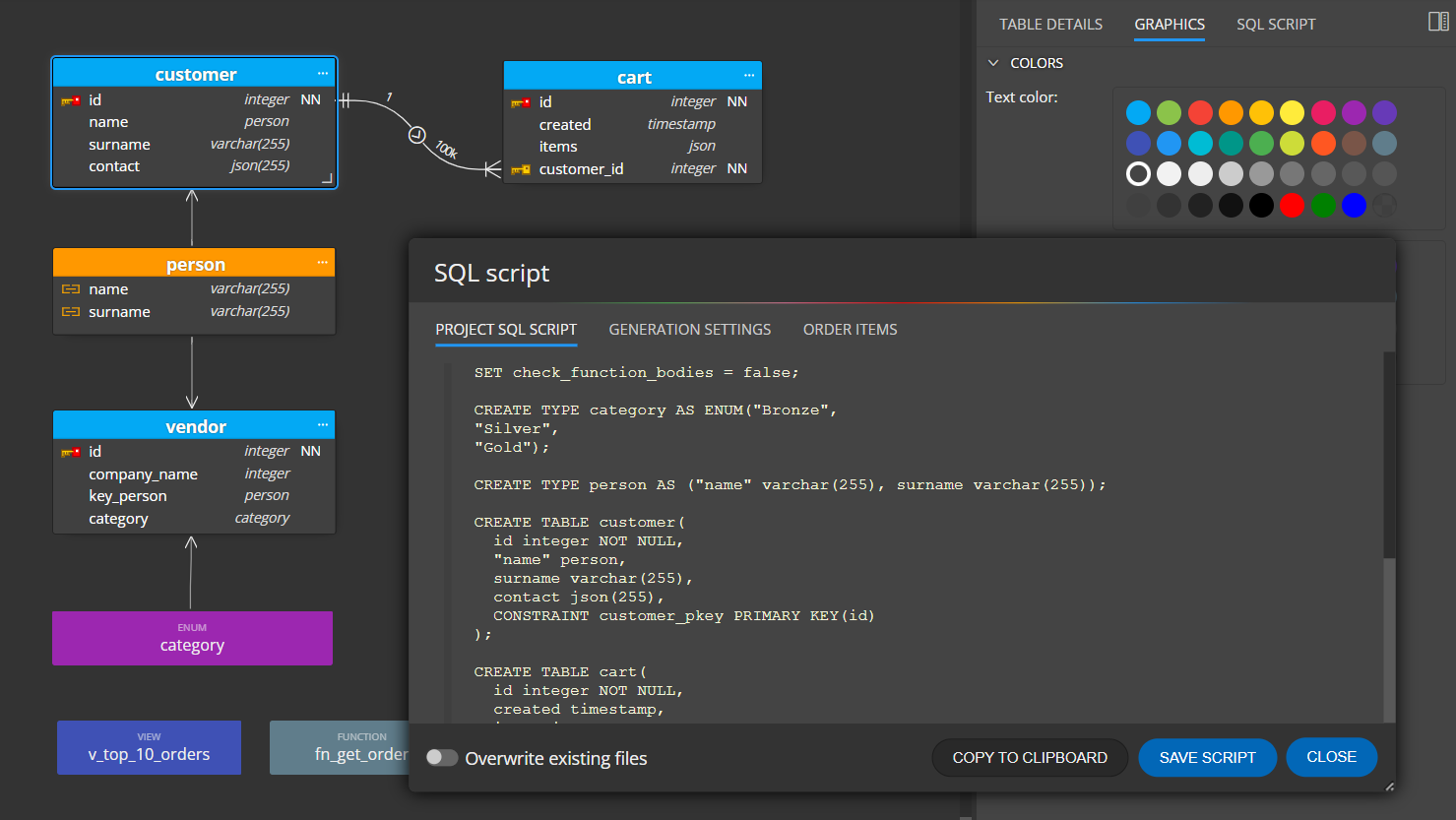Pick the yellow text color swatch

[x=1293, y=112]
